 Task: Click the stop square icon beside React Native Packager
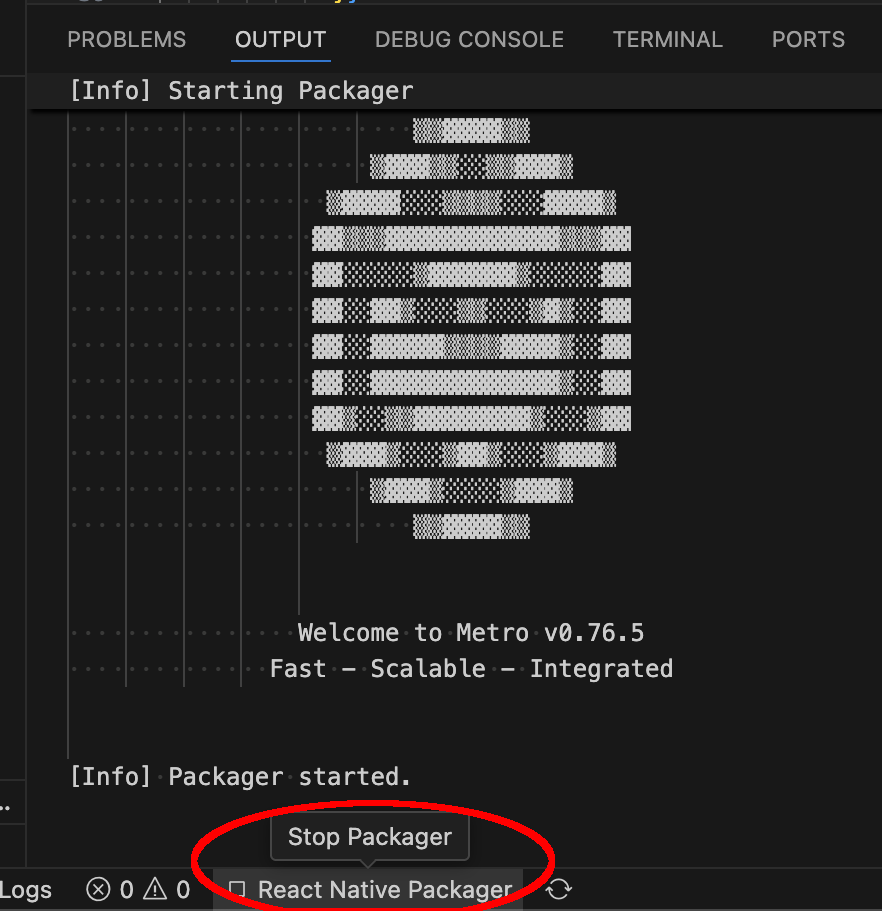[237, 889]
